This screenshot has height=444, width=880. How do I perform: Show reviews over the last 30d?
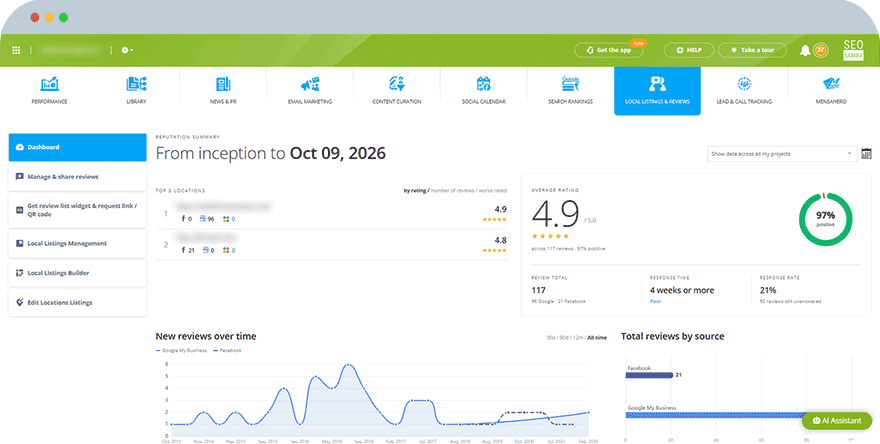pyautogui.click(x=551, y=338)
